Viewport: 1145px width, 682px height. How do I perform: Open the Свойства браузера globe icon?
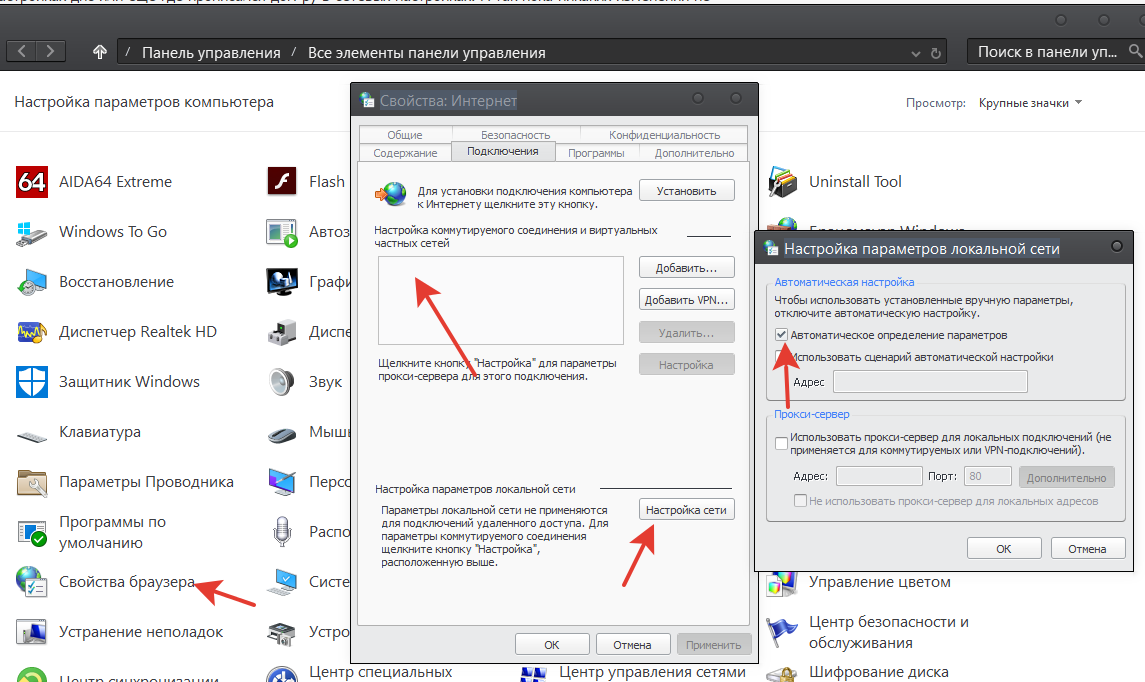[32, 582]
